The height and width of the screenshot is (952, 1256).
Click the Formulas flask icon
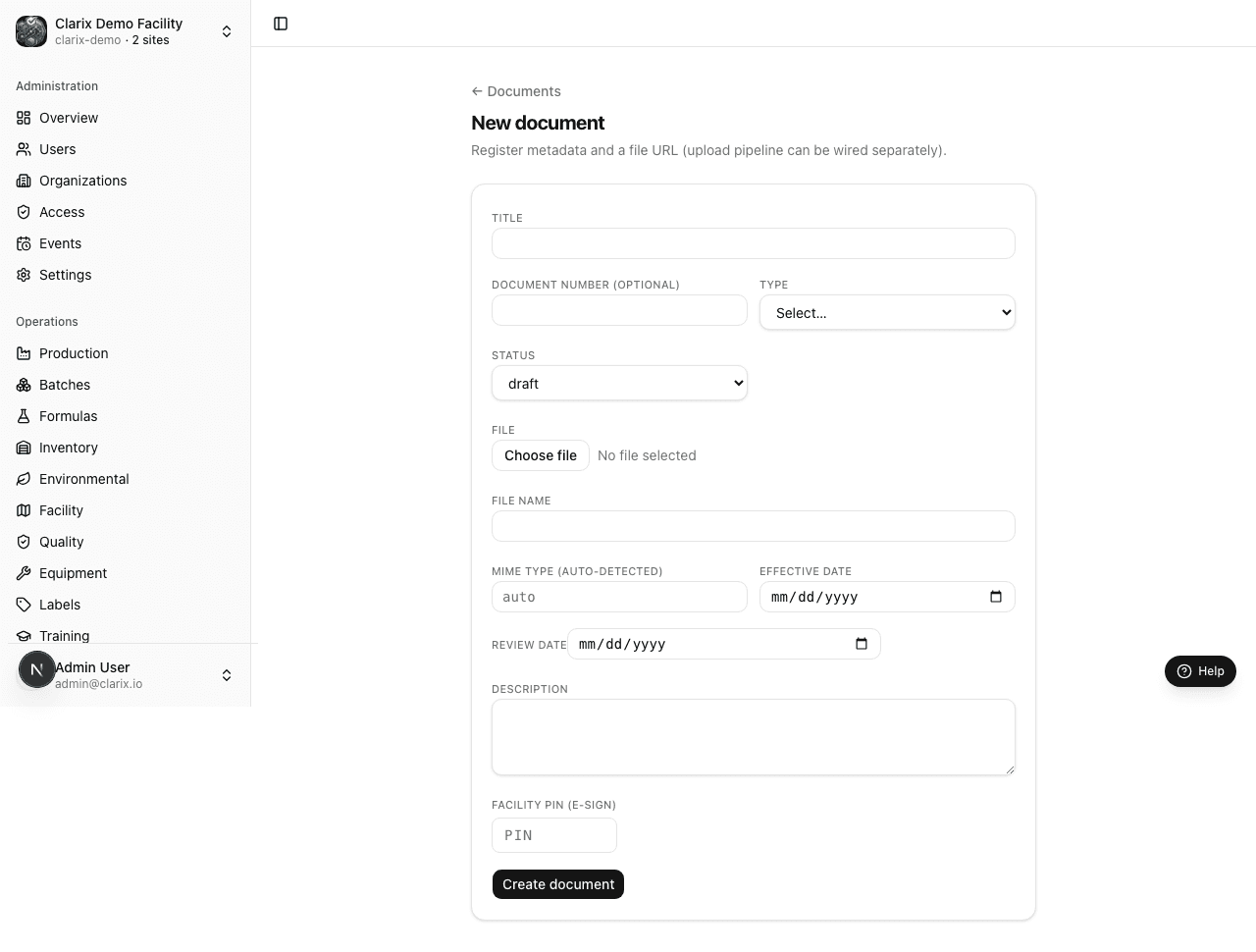(24, 416)
